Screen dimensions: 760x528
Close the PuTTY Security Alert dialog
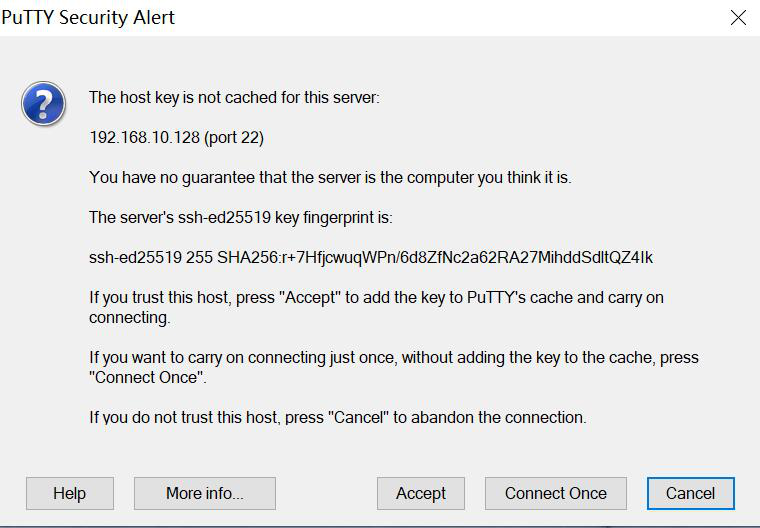click(738, 18)
